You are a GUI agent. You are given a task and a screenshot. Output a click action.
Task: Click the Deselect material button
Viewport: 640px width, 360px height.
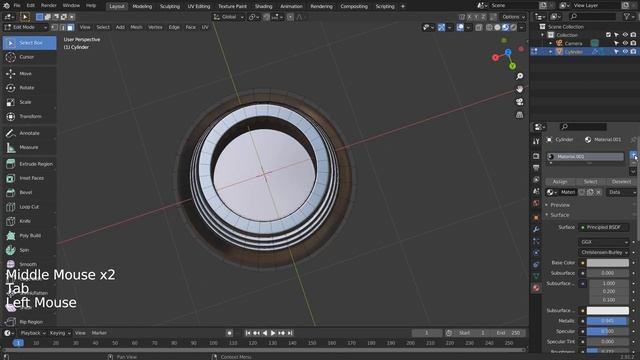click(x=621, y=182)
